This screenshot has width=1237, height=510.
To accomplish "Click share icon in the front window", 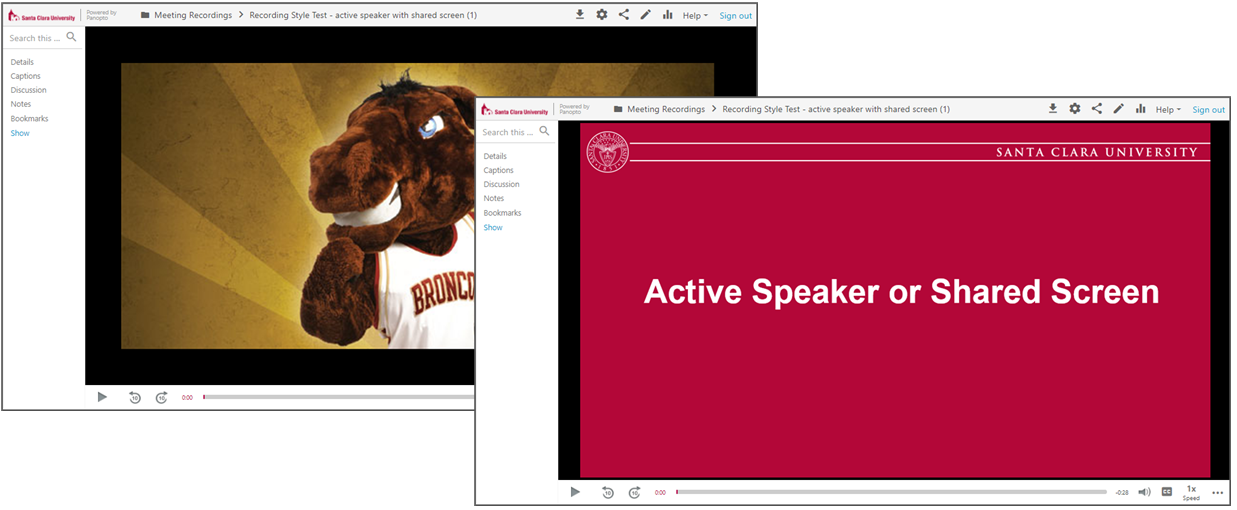I will (1097, 109).
